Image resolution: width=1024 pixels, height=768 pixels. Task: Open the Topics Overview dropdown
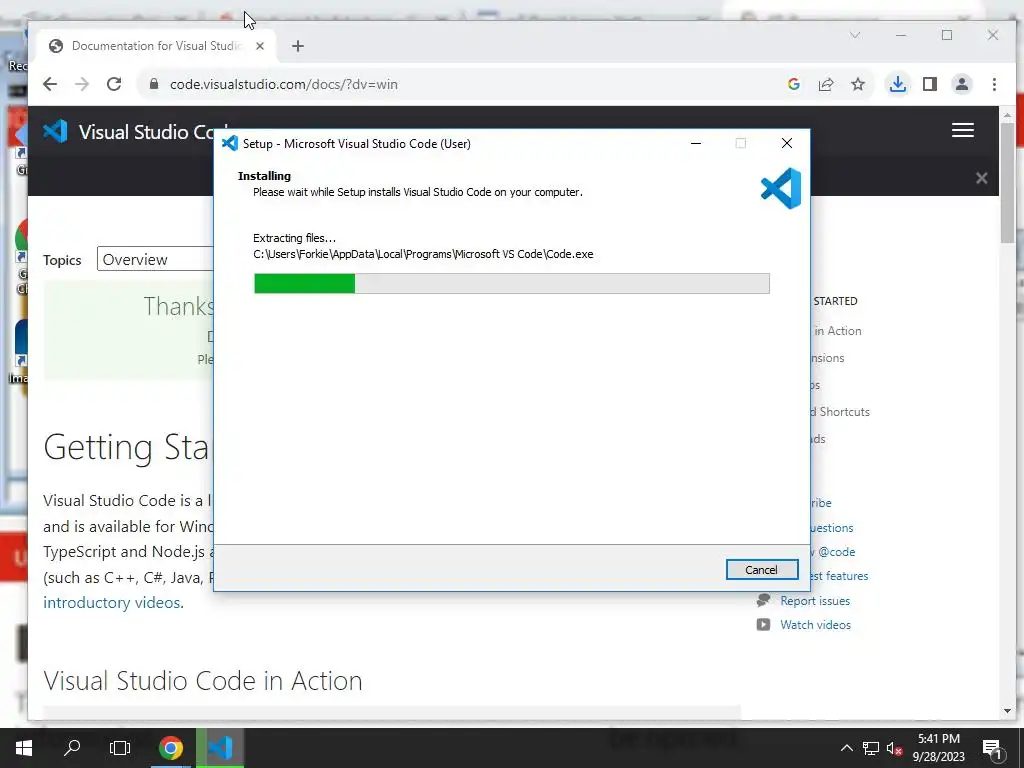(x=155, y=259)
